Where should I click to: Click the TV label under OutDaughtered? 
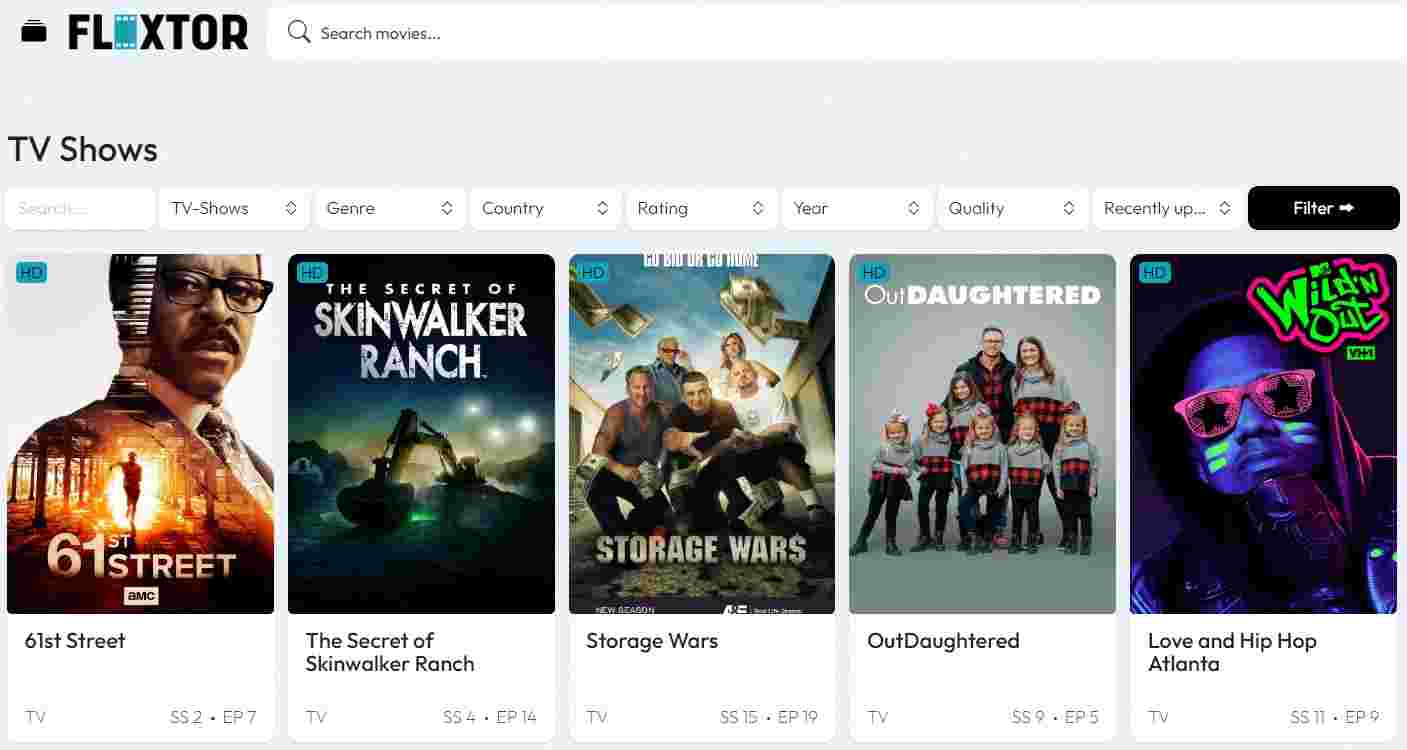pyautogui.click(x=878, y=717)
